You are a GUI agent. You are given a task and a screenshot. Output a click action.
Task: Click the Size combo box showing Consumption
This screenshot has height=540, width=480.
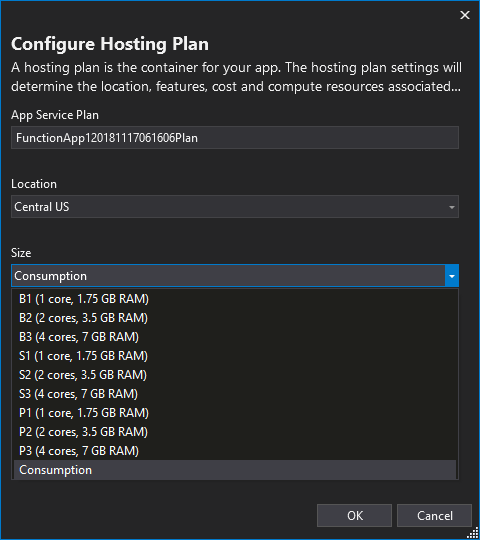[235, 276]
